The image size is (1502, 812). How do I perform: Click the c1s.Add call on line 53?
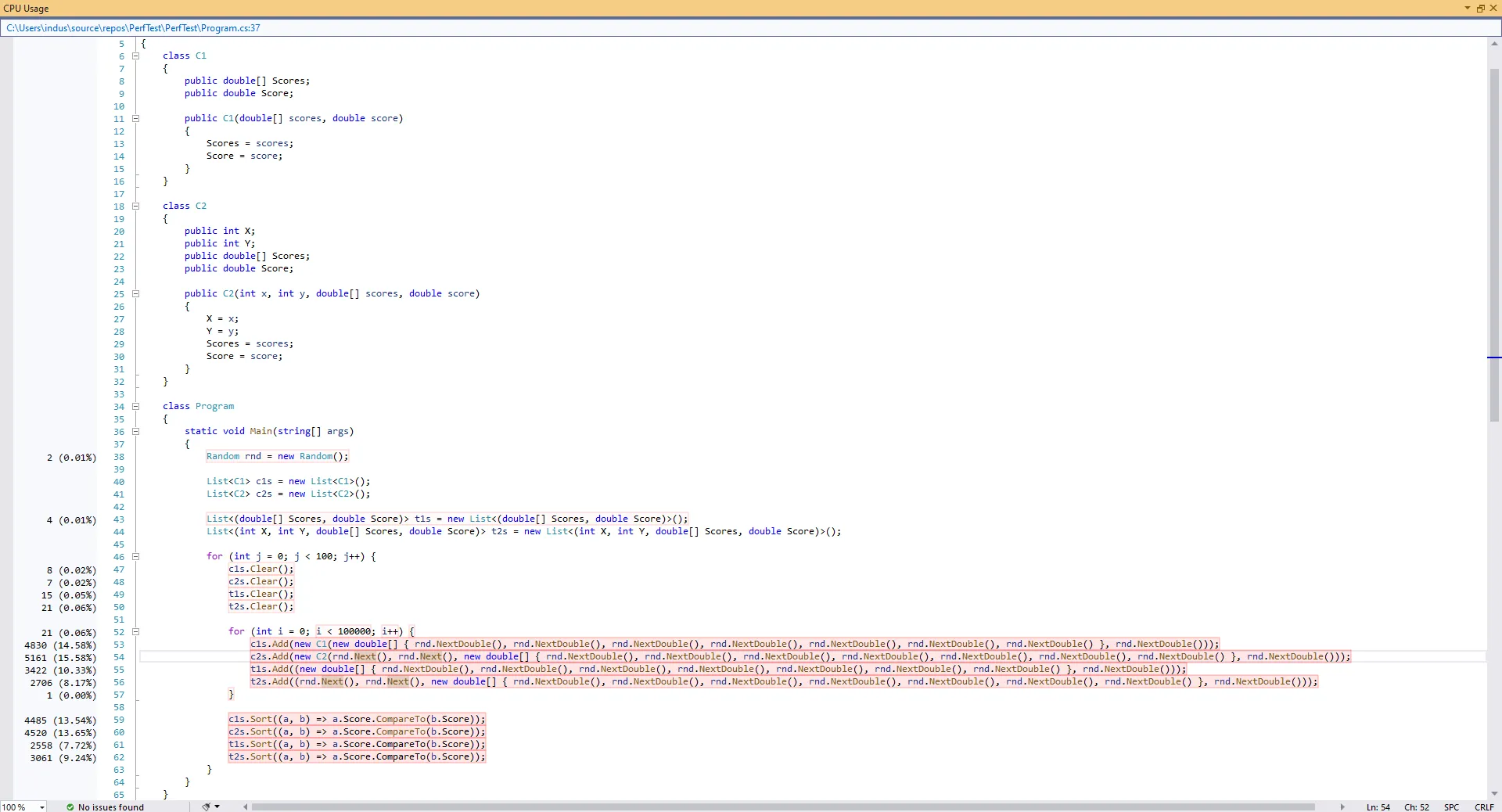(735, 645)
